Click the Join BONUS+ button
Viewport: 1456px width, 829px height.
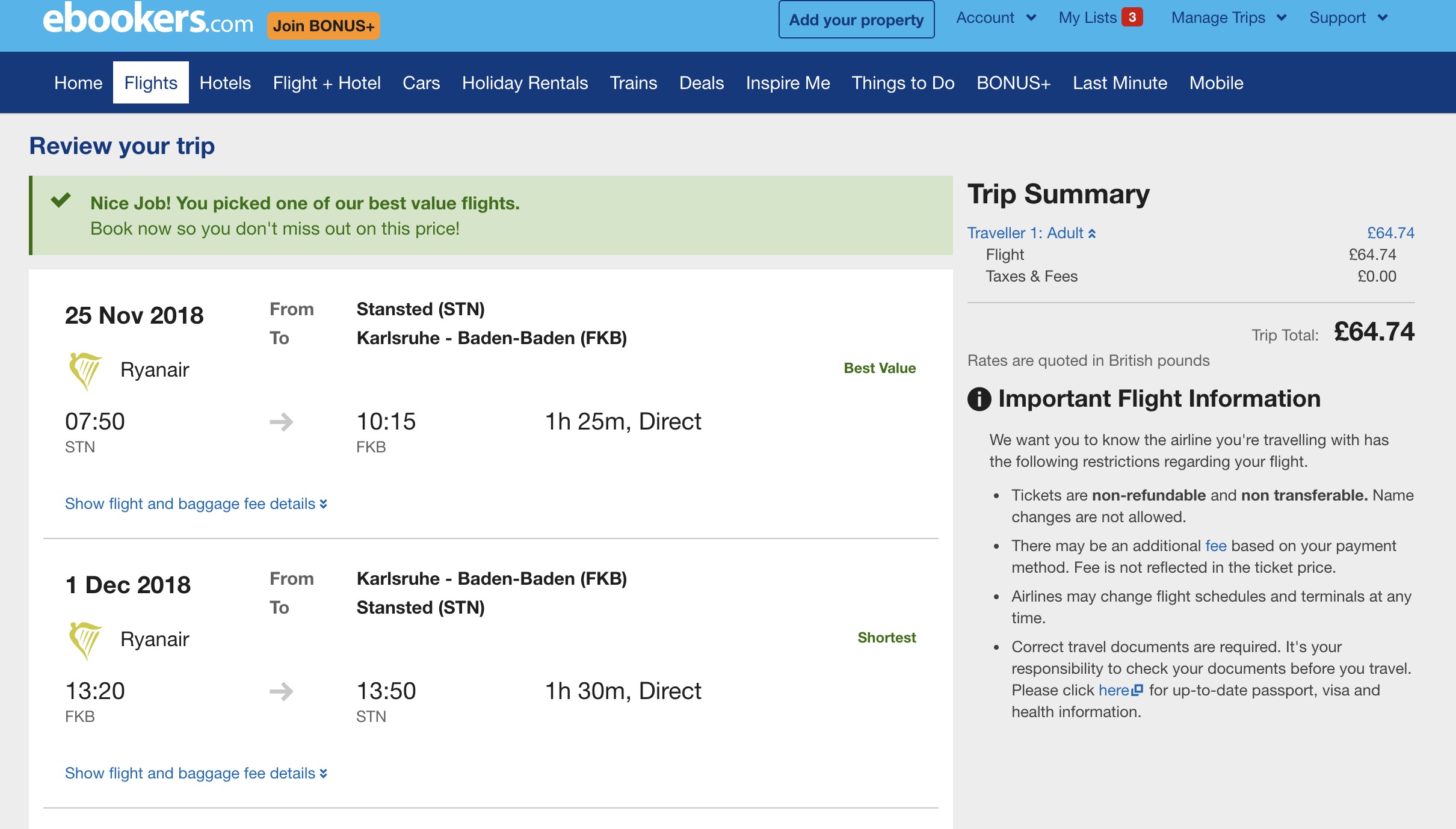pyautogui.click(x=324, y=25)
